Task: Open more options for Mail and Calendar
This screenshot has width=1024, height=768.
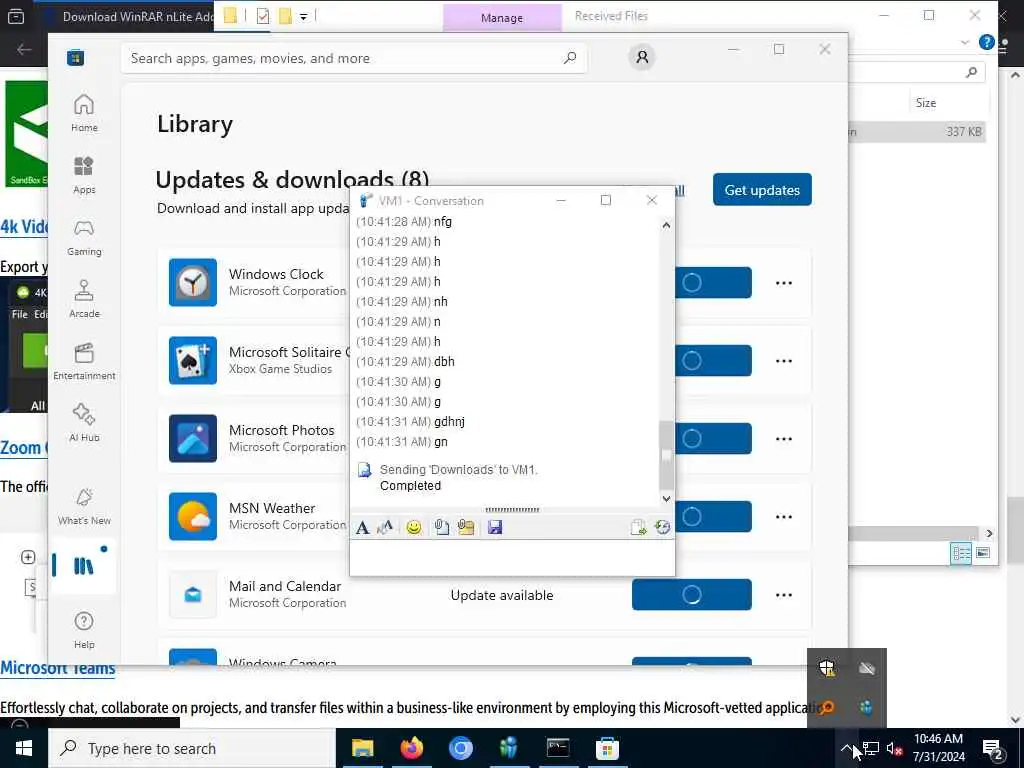Action: coord(784,595)
